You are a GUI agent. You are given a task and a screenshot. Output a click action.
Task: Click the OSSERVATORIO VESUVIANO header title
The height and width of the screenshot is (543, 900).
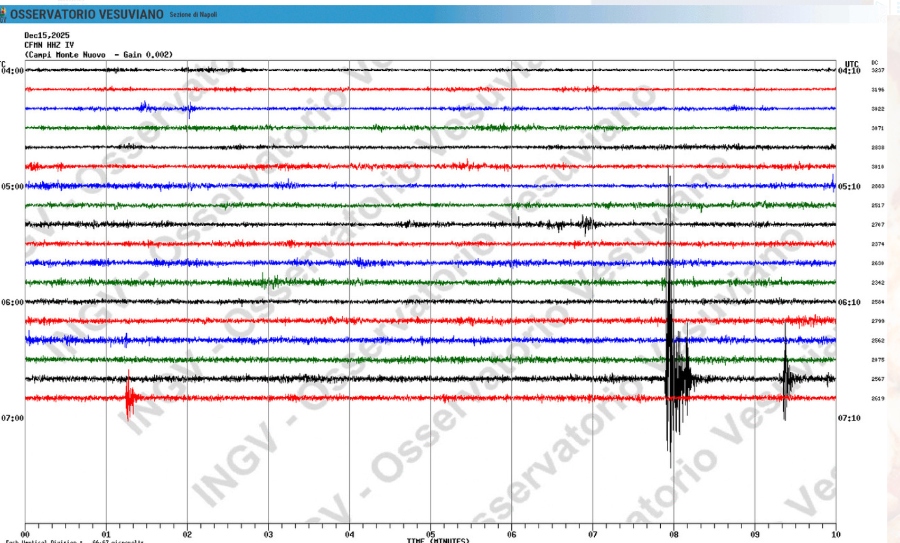click(87, 15)
